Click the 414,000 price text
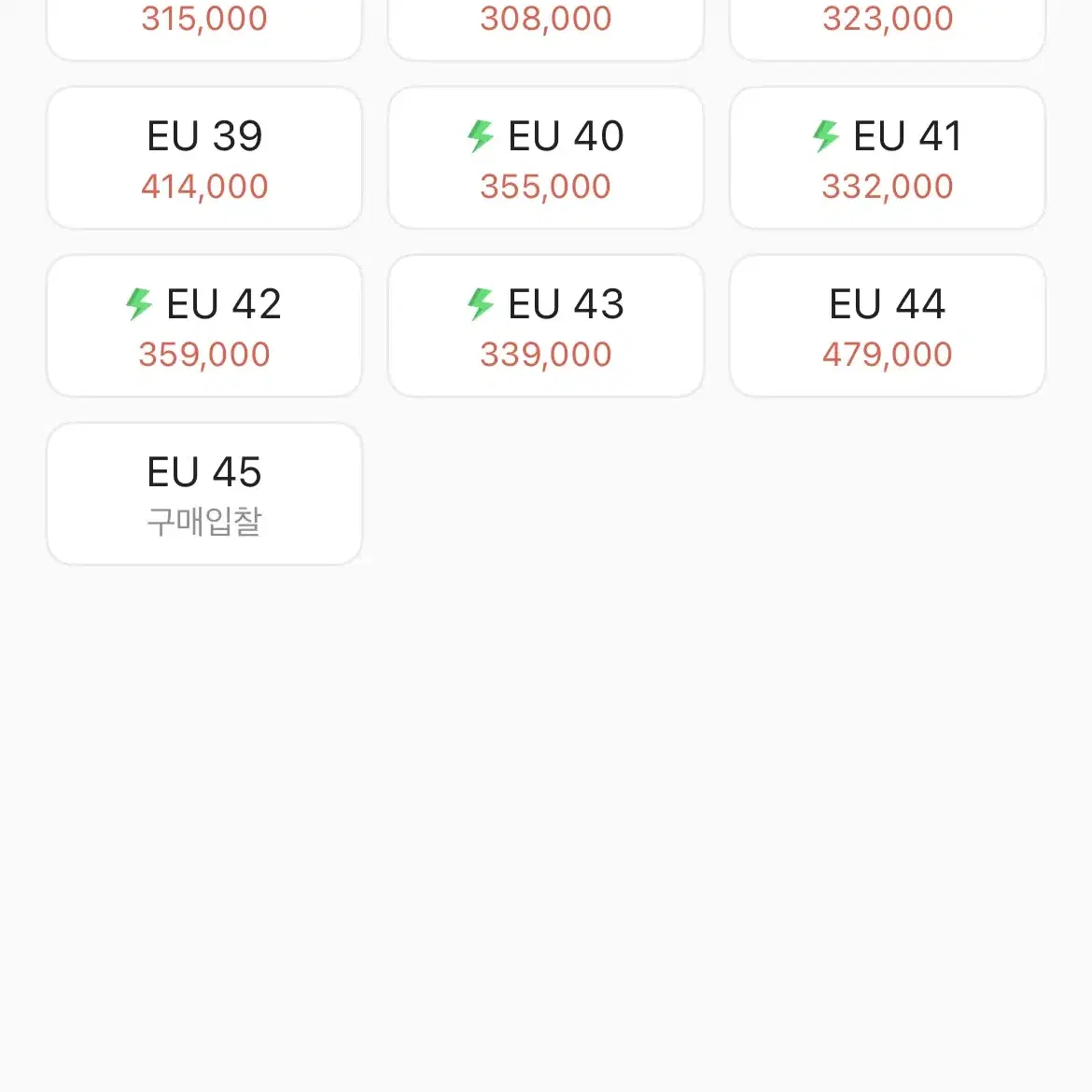 pos(204,187)
